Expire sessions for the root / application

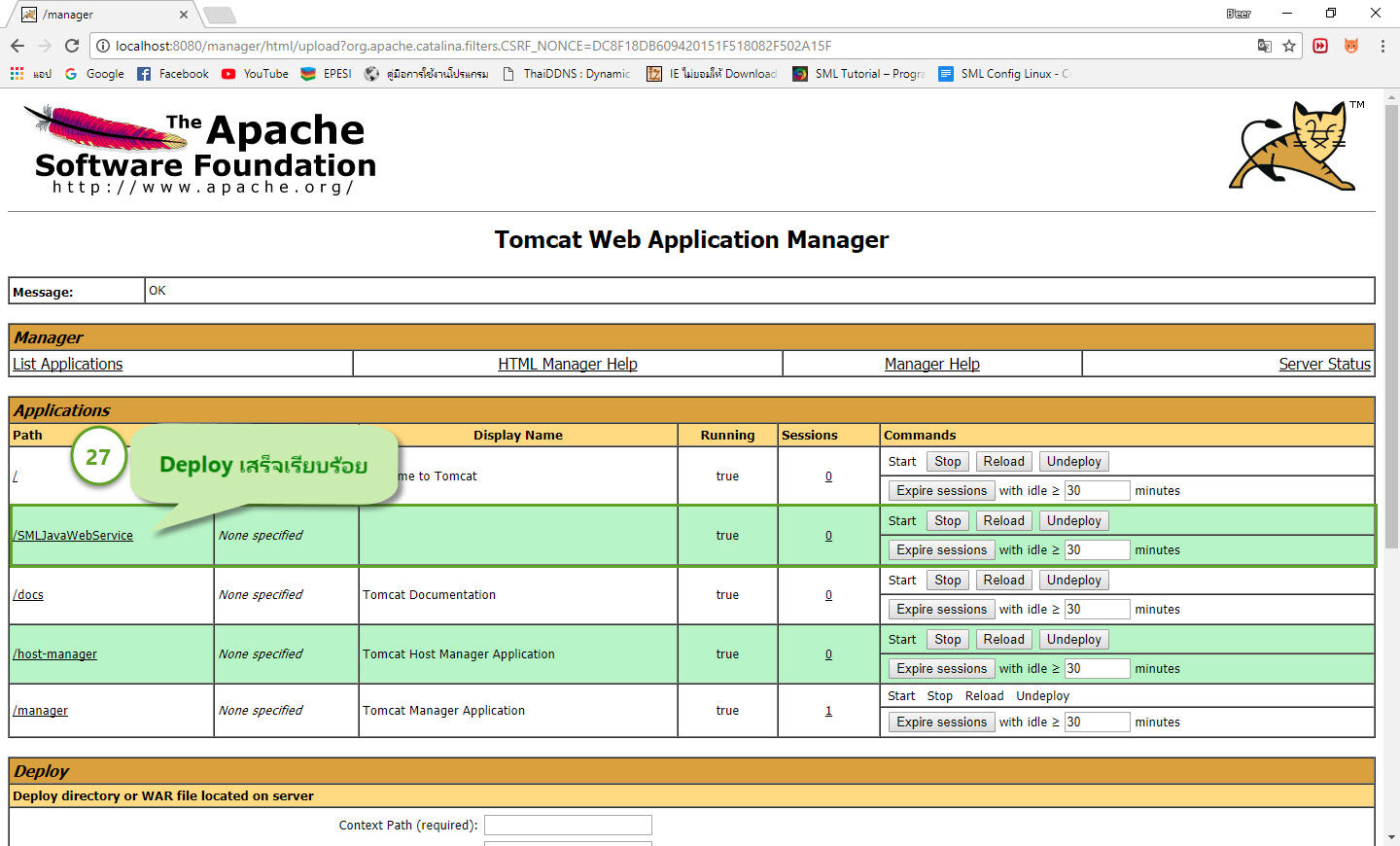pos(942,491)
